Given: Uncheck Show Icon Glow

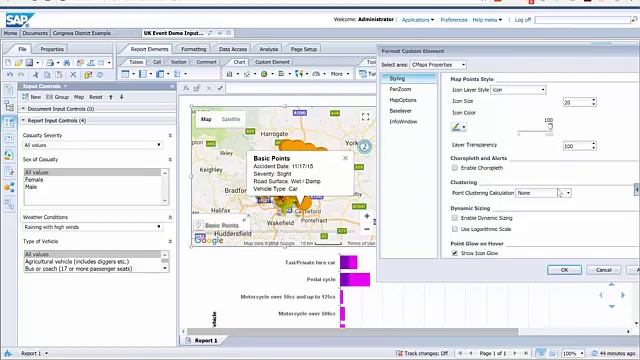Looking at the screenshot, I should tap(455, 253).
